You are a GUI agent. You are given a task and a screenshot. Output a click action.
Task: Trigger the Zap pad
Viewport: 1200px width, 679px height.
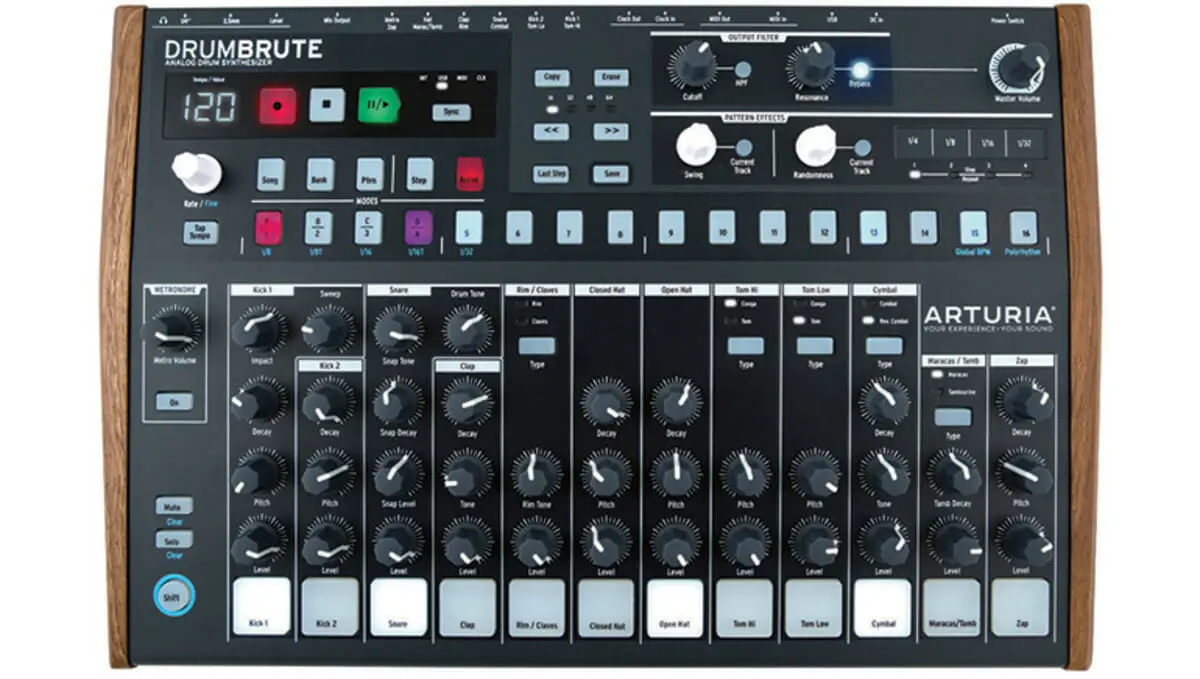click(1021, 607)
